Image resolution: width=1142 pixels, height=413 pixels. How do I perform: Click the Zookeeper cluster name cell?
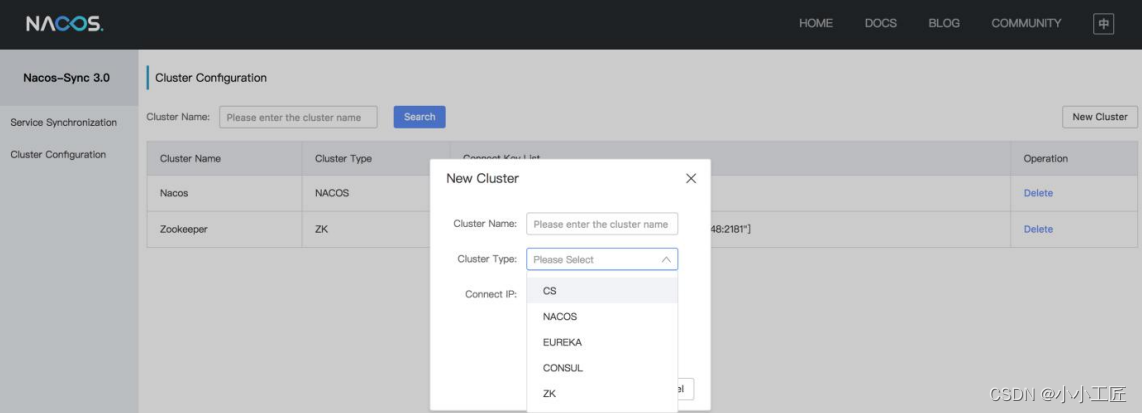pos(224,229)
